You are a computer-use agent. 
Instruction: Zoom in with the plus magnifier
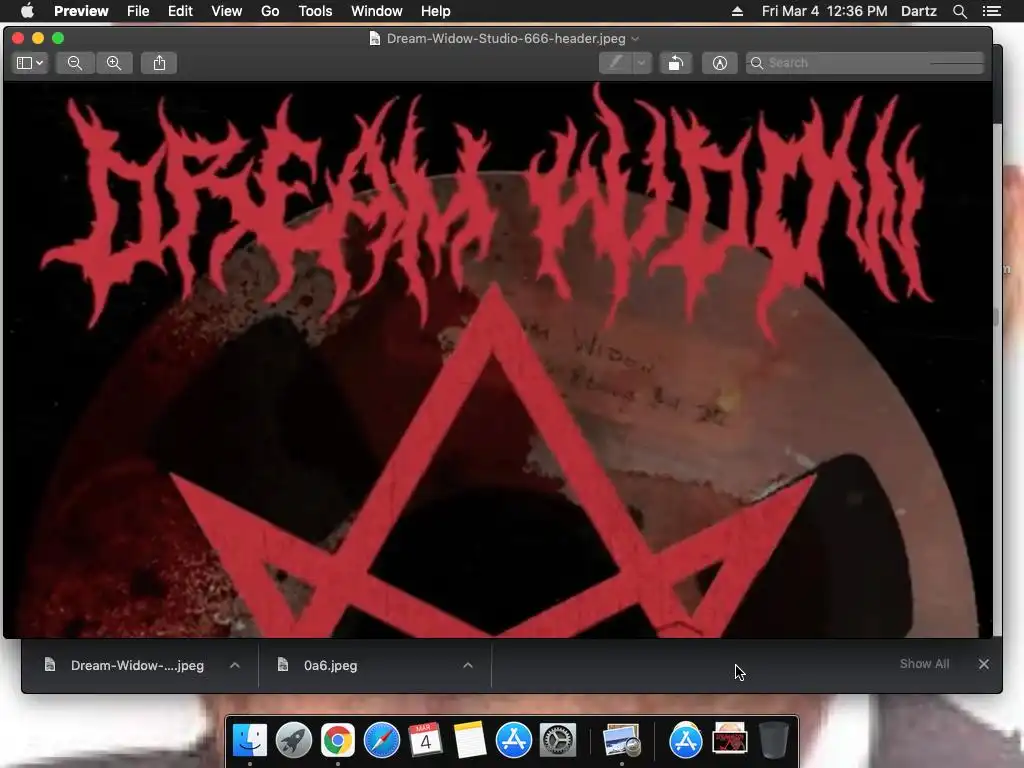point(114,63)
